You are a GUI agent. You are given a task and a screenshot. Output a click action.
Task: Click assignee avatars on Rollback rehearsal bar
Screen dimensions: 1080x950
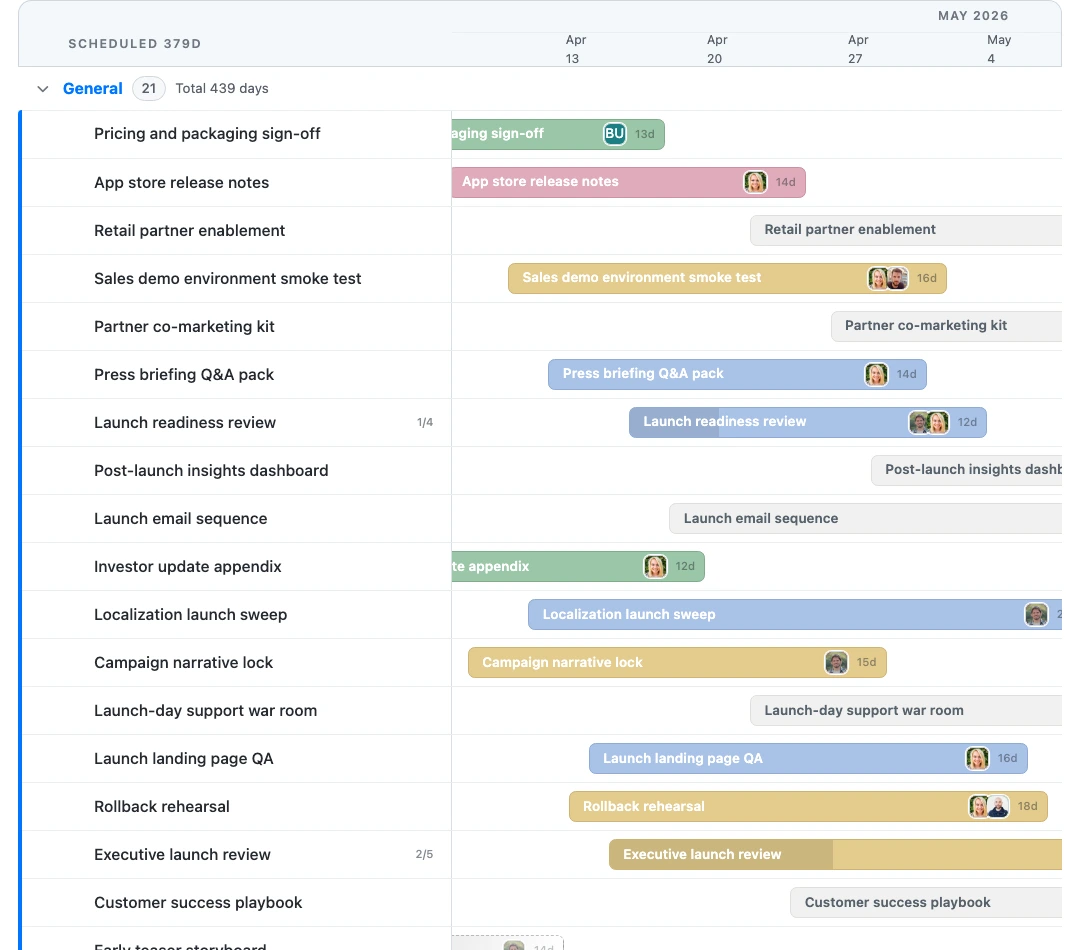click(x=988, y=807)
